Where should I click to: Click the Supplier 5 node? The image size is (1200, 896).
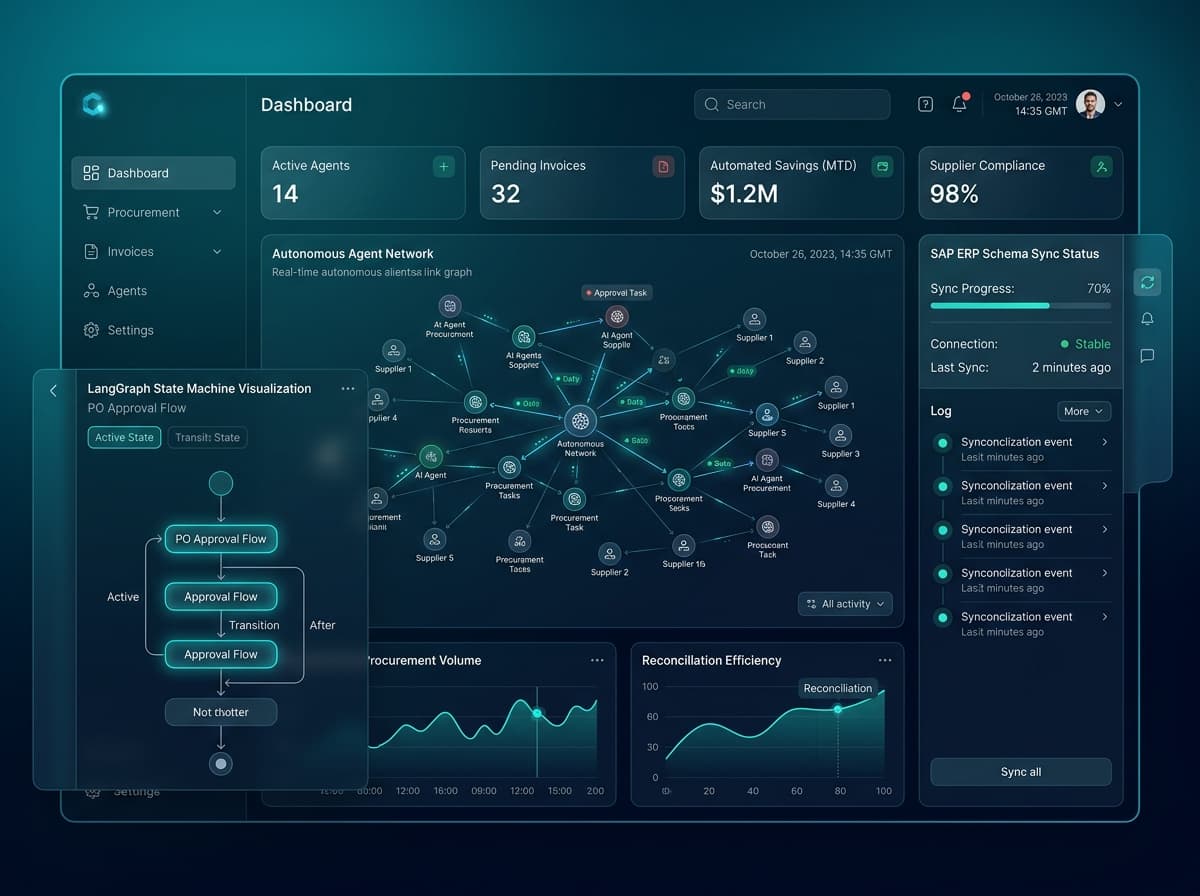pyautogui.click(x=434, y=539)
